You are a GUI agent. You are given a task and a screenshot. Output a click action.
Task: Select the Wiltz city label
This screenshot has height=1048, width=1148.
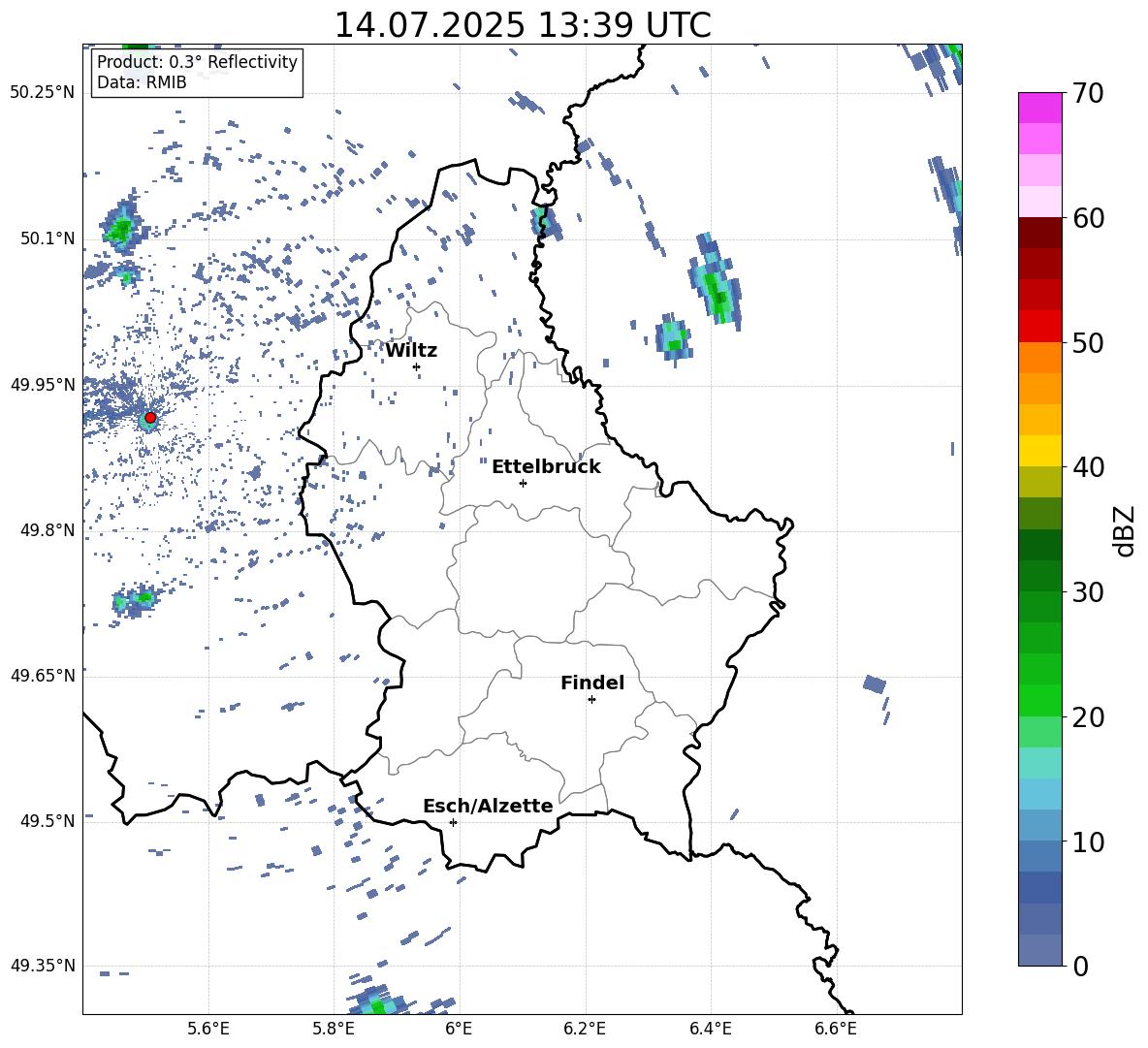coord(411,351)
